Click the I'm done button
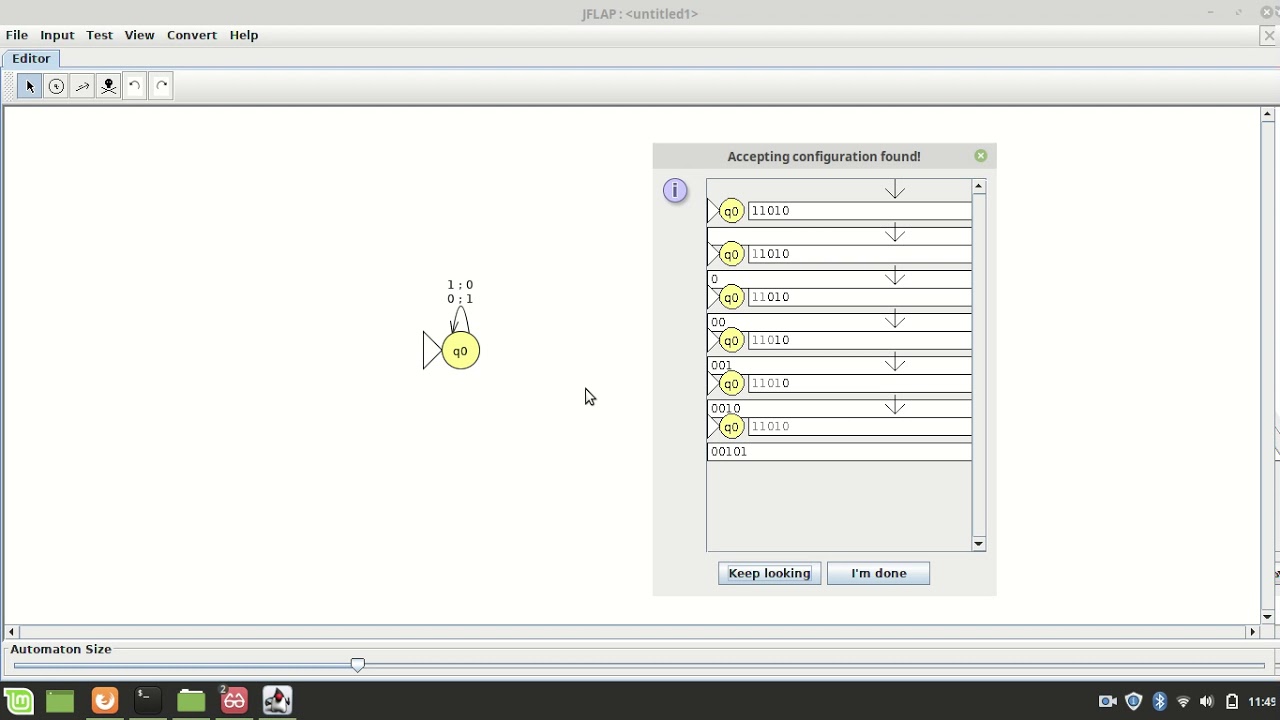The image size is (1280, 720). pos(878,573)
